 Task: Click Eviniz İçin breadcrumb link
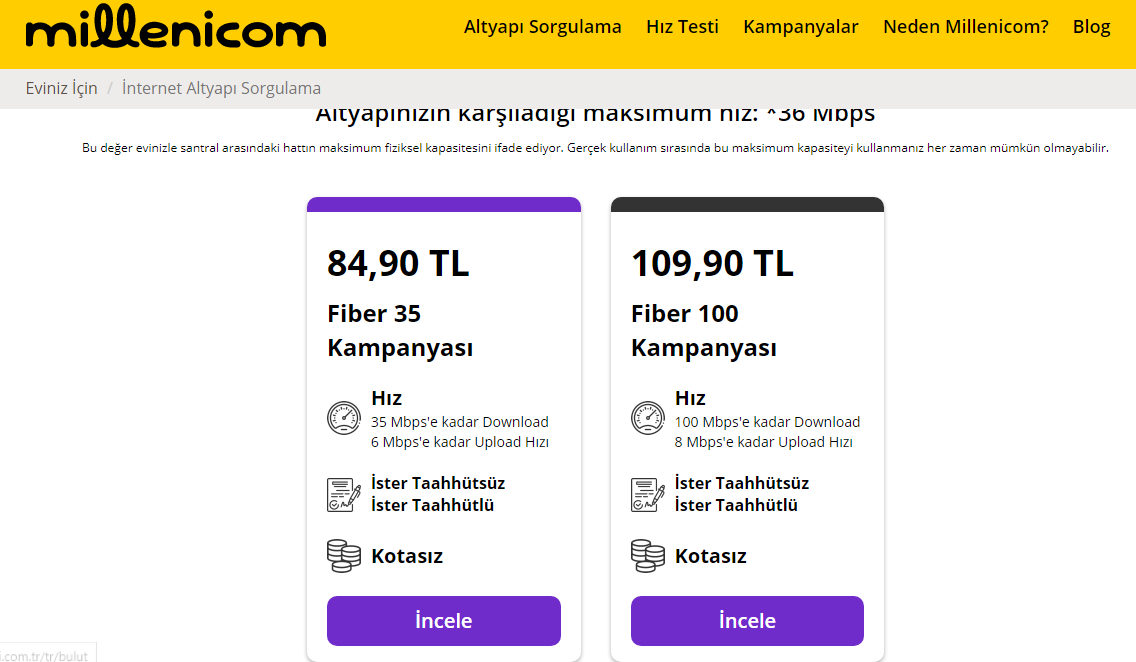pyautogui.click(x=61, y=88)
